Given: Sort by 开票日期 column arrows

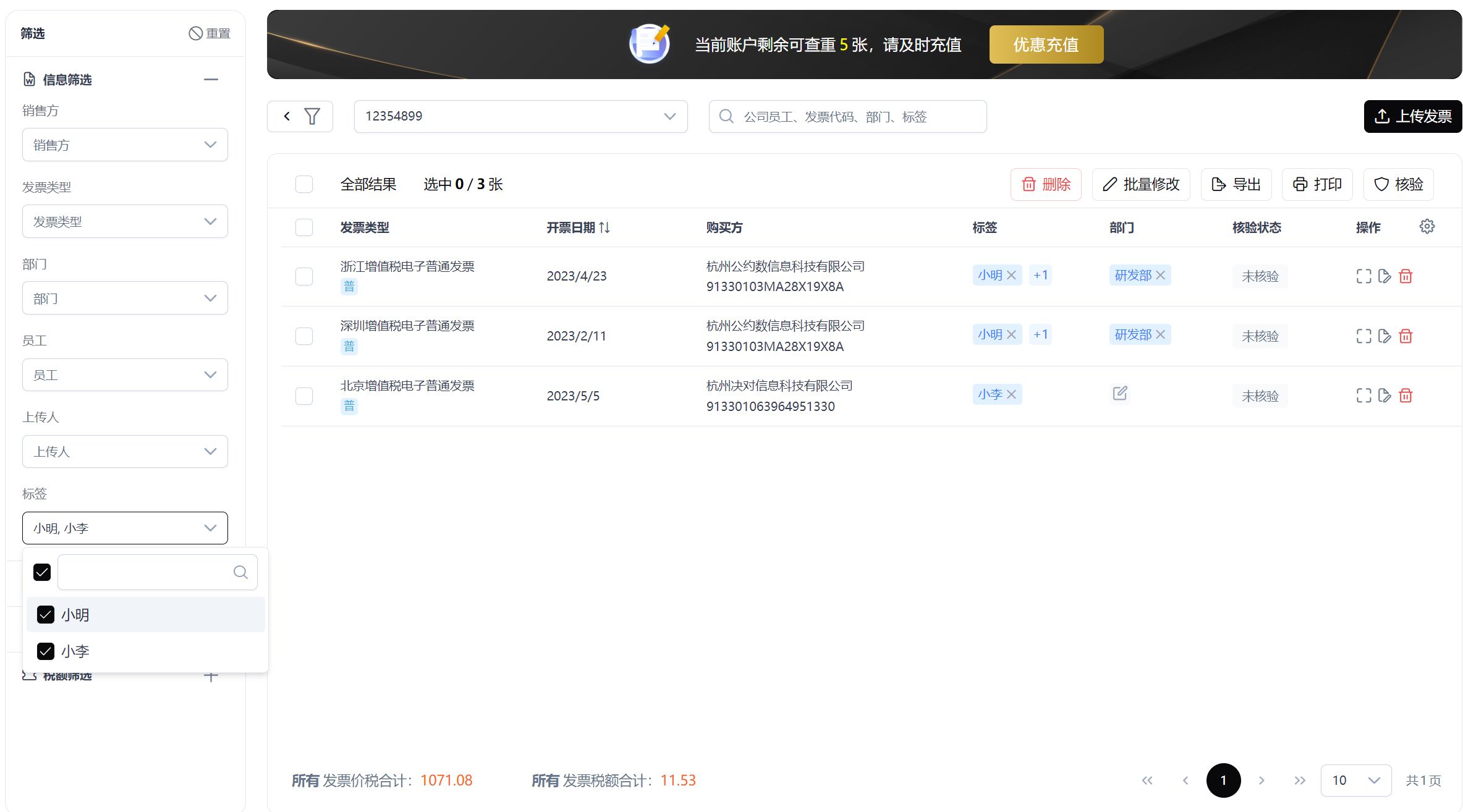Looking at the screenshot, I should (604, 227).
